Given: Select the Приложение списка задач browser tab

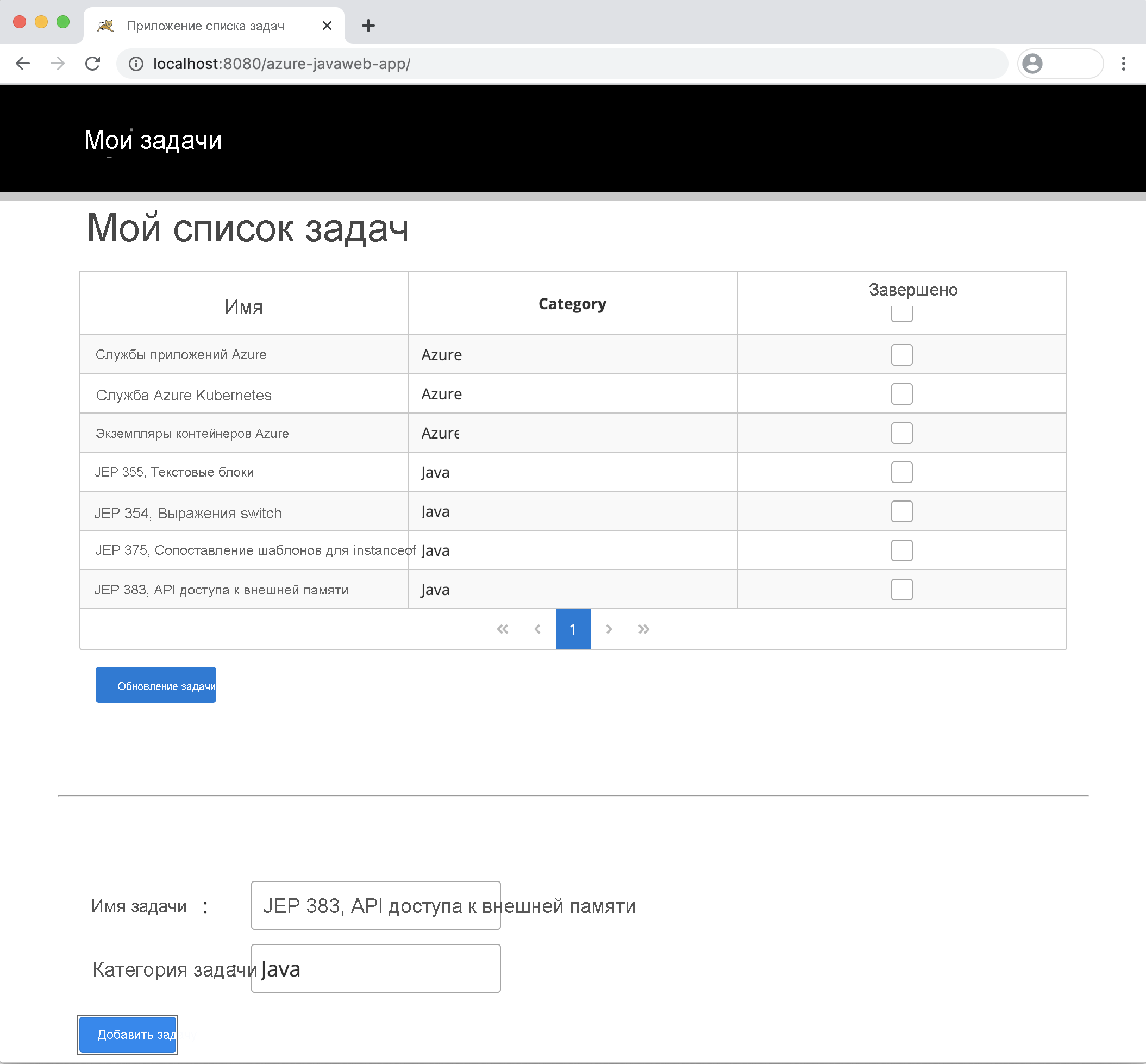Looking at the screenshot, I should click(x=214, y=26).
